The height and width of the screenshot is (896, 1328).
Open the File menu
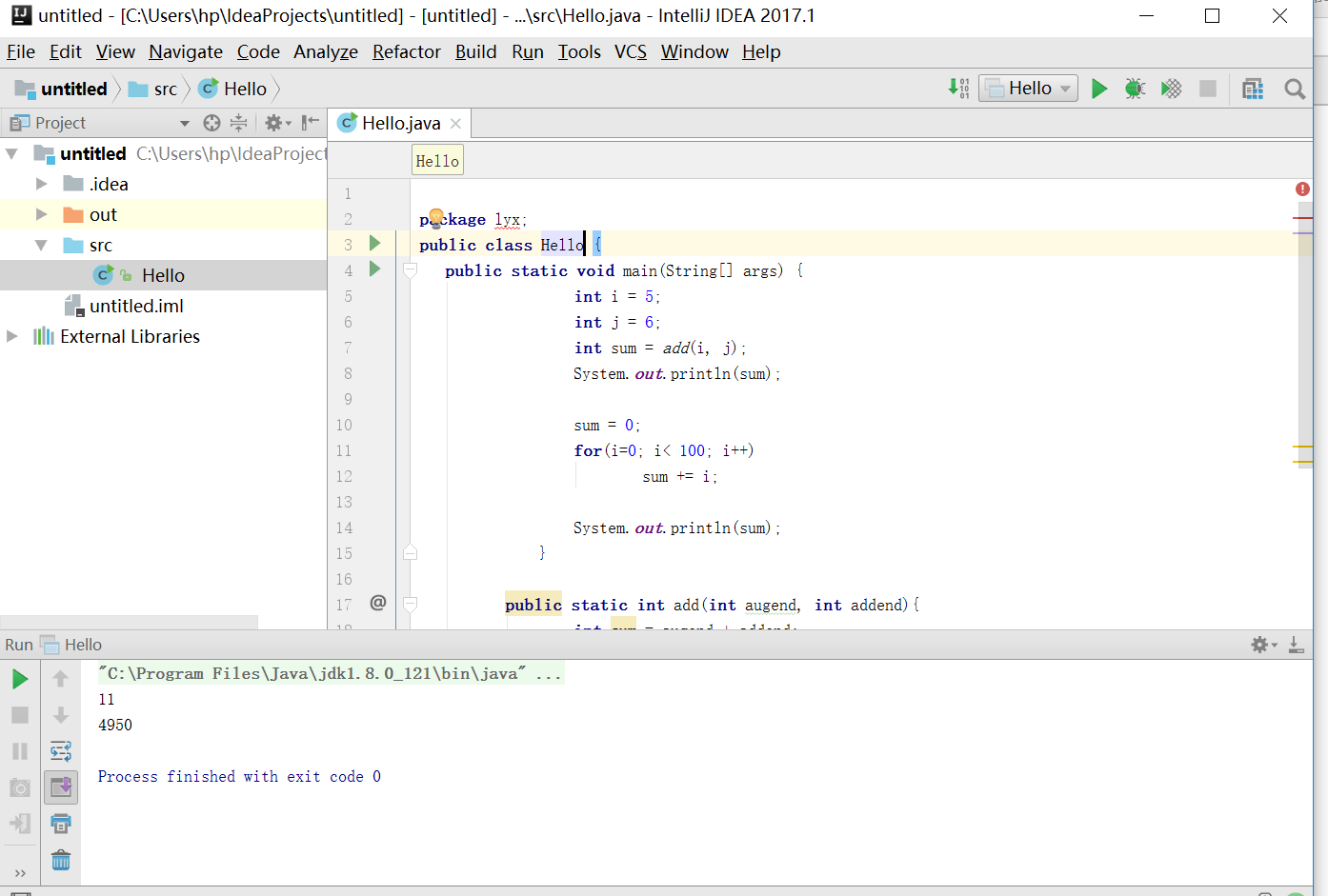click(21, 51)
